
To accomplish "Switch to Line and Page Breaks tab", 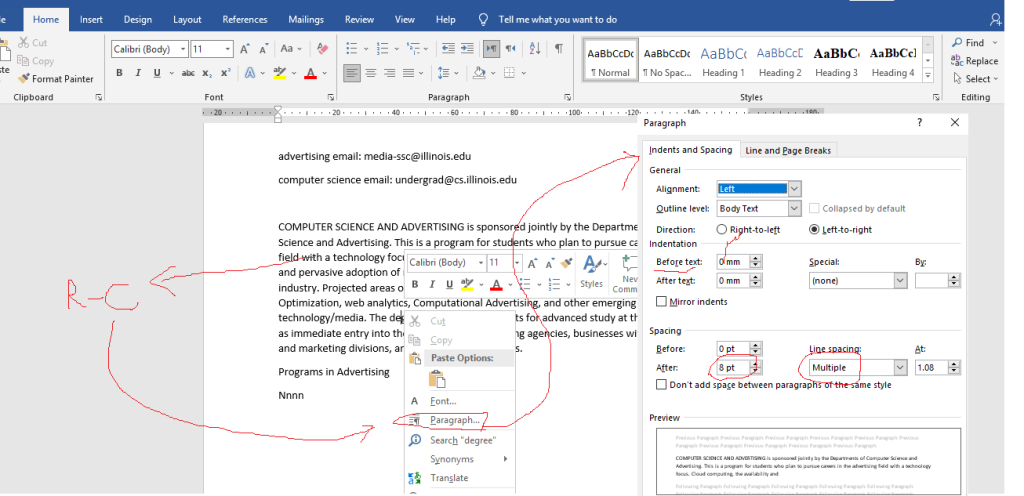I will (787, 150).
